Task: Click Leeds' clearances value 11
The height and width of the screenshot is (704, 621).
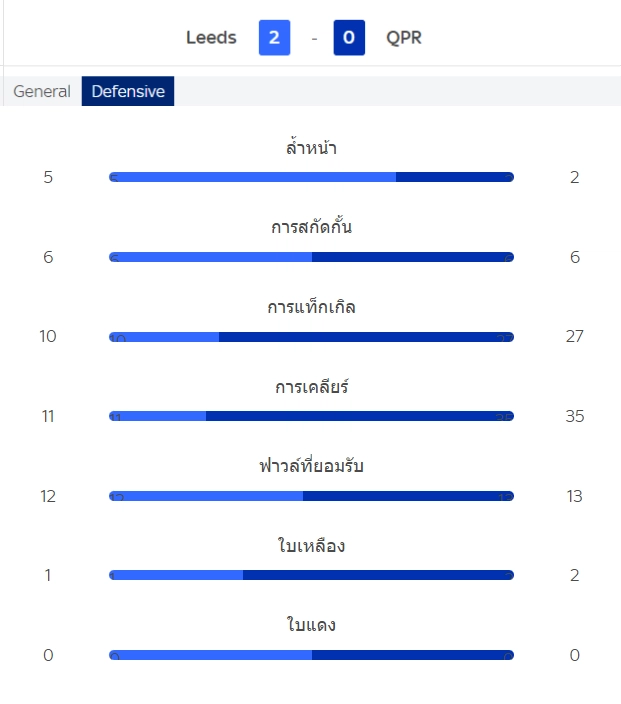Action: [x=48, y=416]
